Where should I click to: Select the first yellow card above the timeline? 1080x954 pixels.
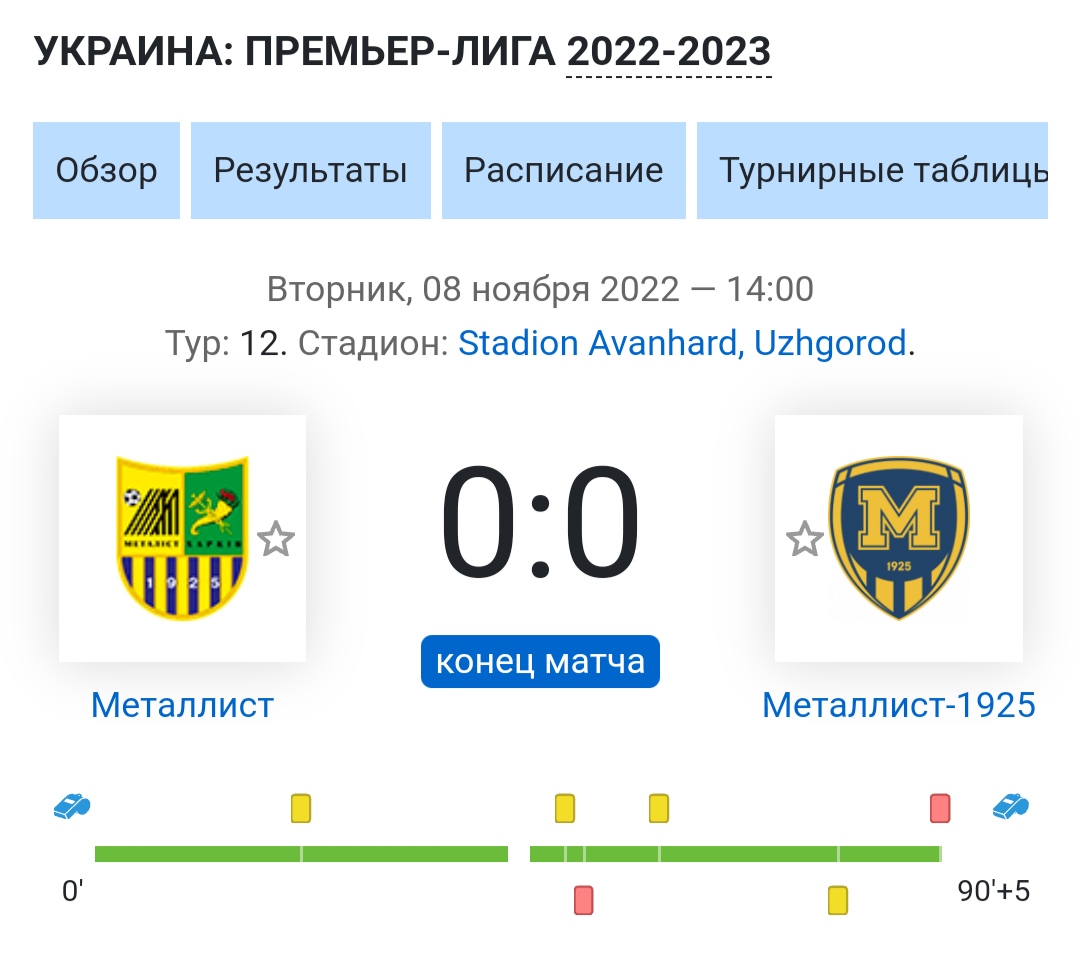click(x=301, y=808)
